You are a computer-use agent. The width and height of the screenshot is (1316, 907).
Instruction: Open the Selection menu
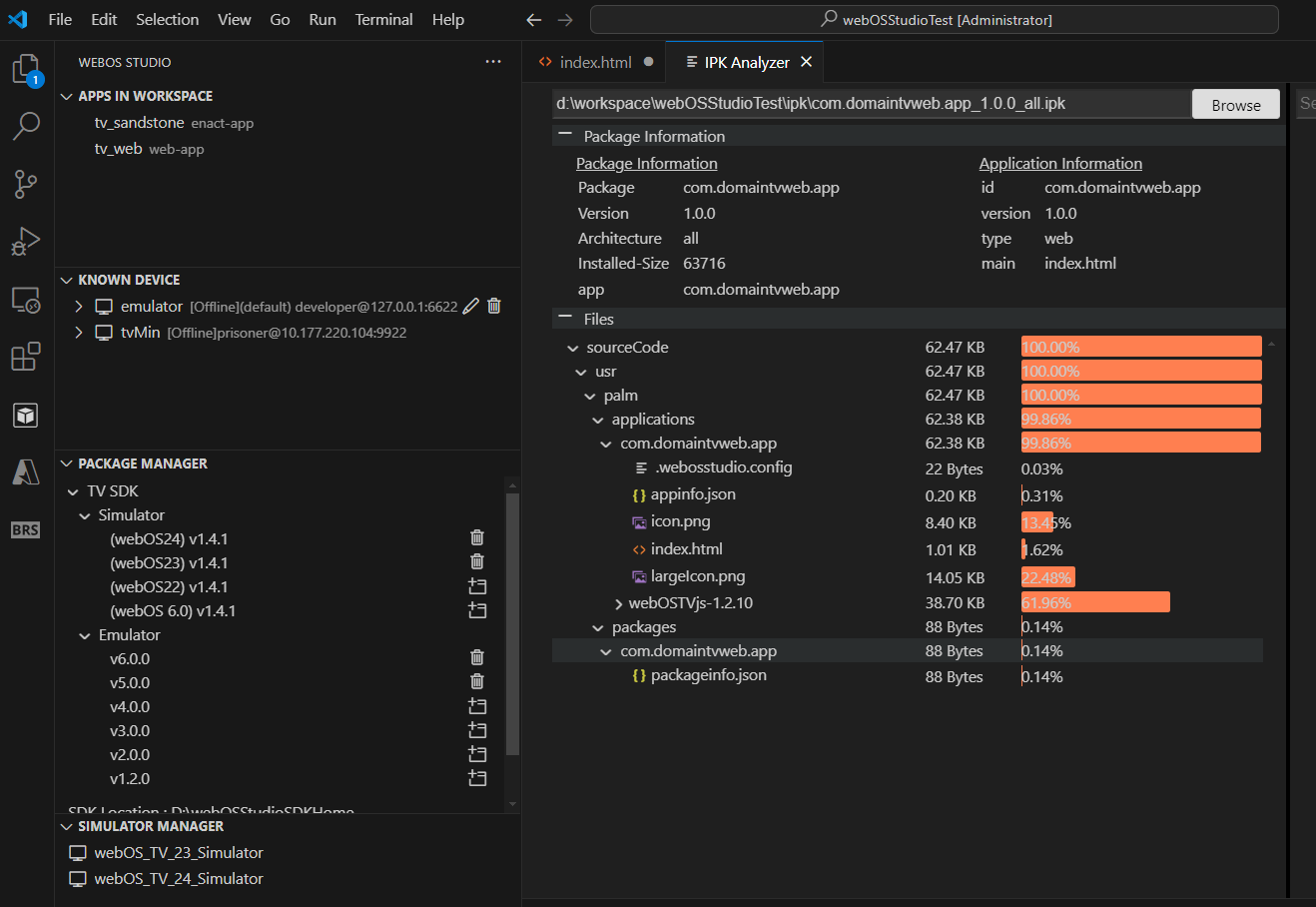pyautogui.click(x=168, y=20)
